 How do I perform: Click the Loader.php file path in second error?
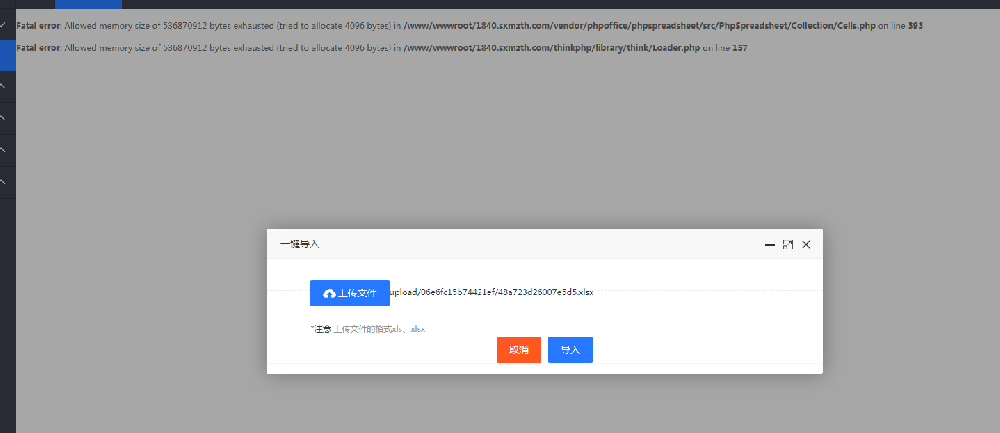552,48
